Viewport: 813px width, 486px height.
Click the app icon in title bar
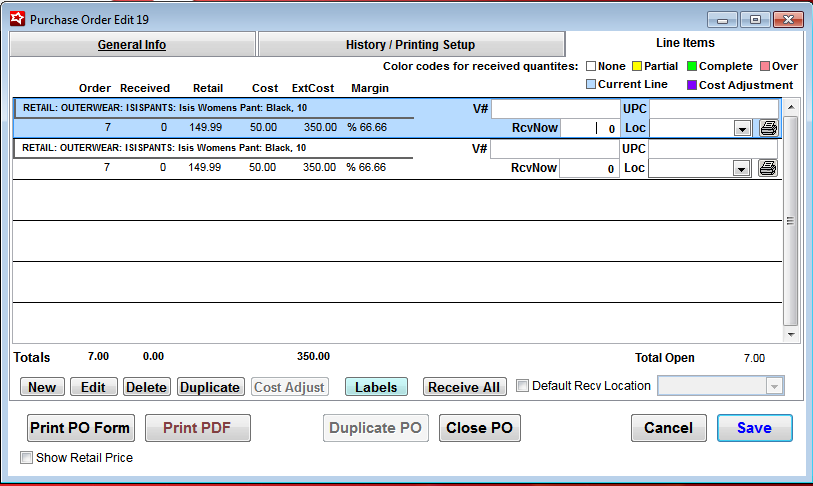(x=16, y=19)
